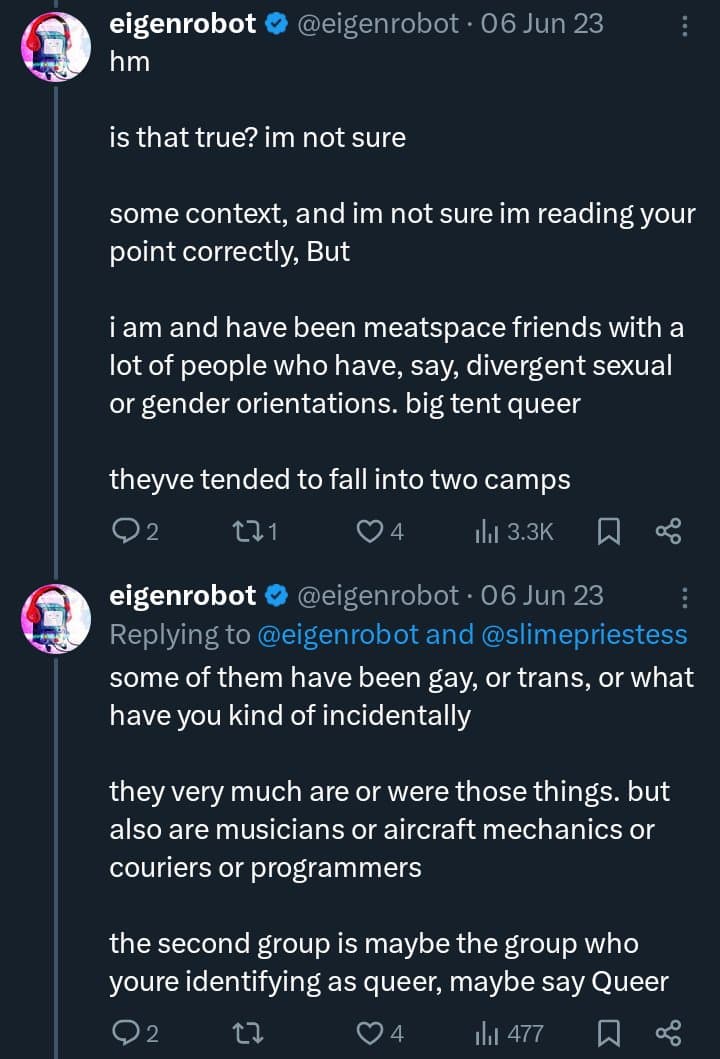This screenshot has height=1059, width=720.
Task: Share the first tweet
Action: (x=668, y=532)
